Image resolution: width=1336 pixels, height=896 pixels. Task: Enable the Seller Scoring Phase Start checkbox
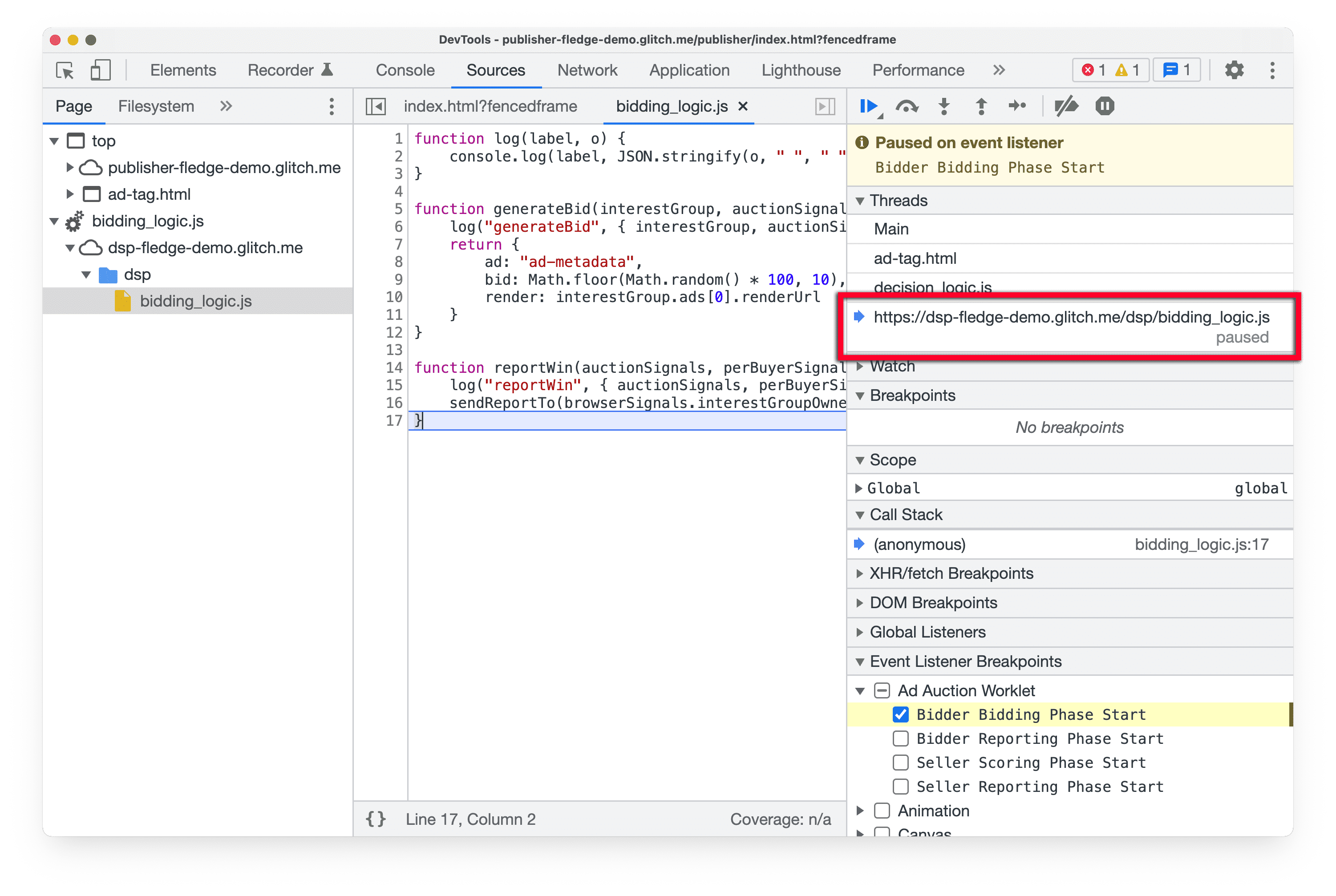pyautogui.click(x=899, y=763)
